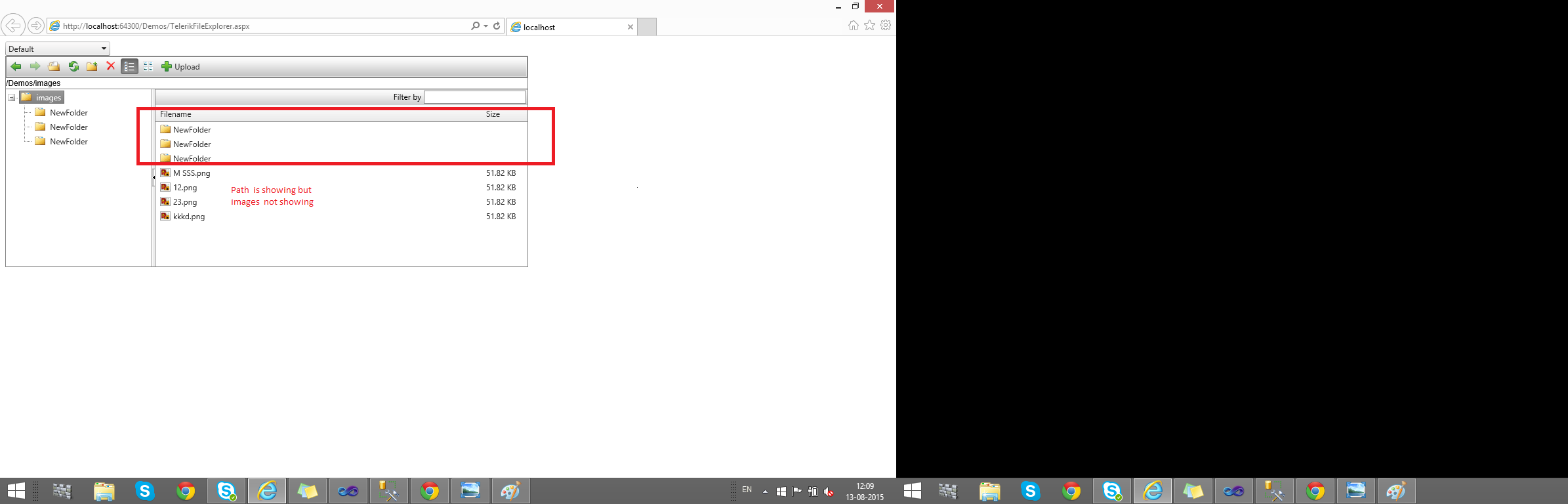The image size is (1568, 504).
Task: Click the Filter by input box
Action: 475,97
